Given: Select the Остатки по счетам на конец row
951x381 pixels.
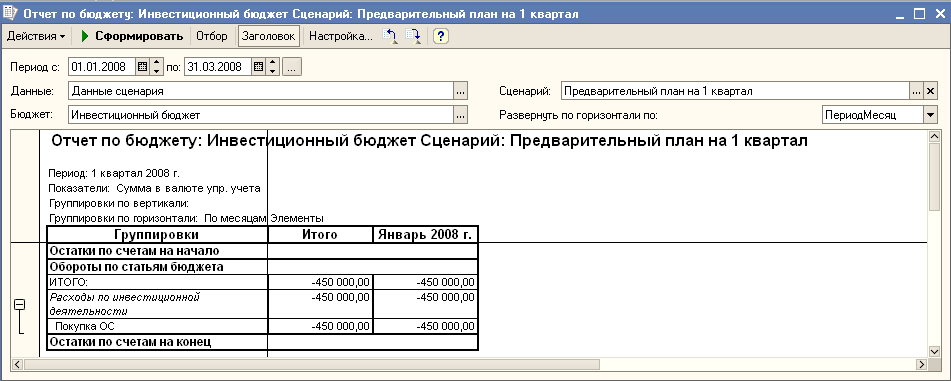Looking at the screenshot, I should (263, 342).
